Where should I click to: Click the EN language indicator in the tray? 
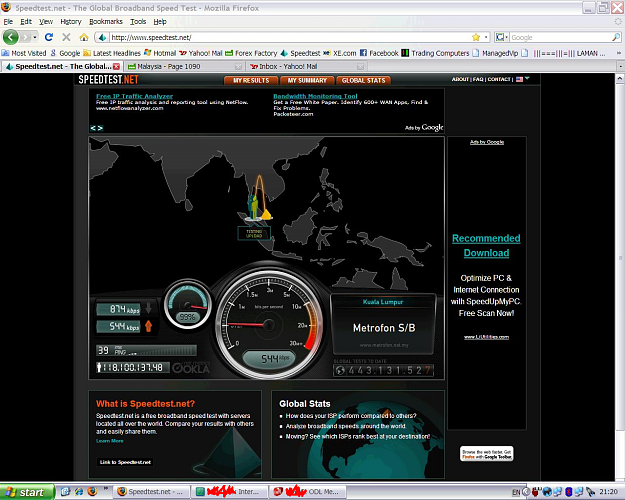[x=516, y=492]
